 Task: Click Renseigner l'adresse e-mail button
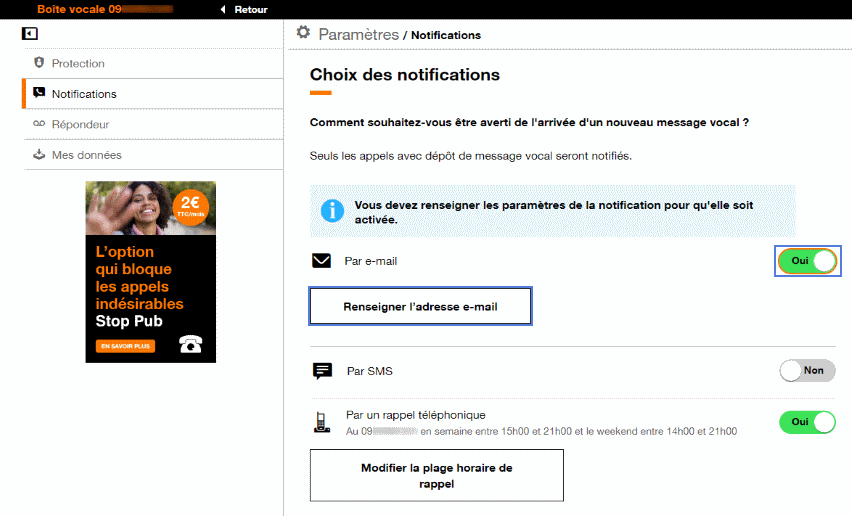(420, 307)
